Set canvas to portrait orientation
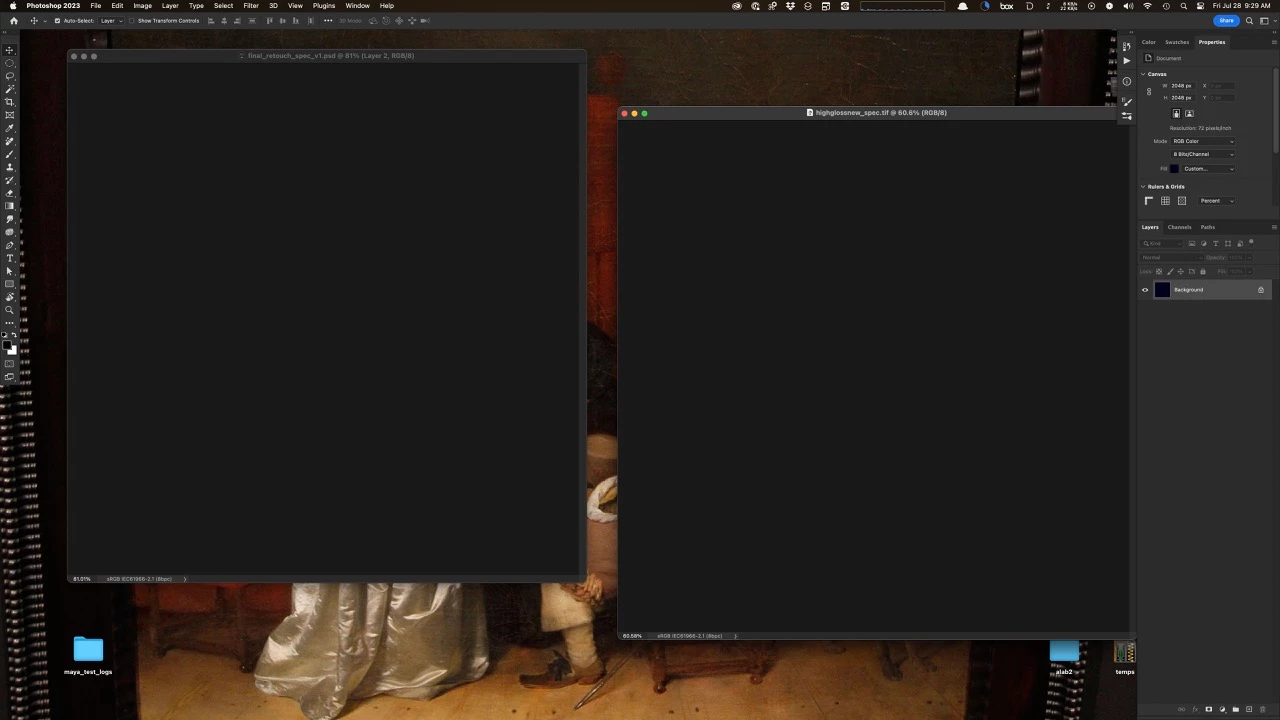Screen dimensions: 1280x720 click(1176, 113)
